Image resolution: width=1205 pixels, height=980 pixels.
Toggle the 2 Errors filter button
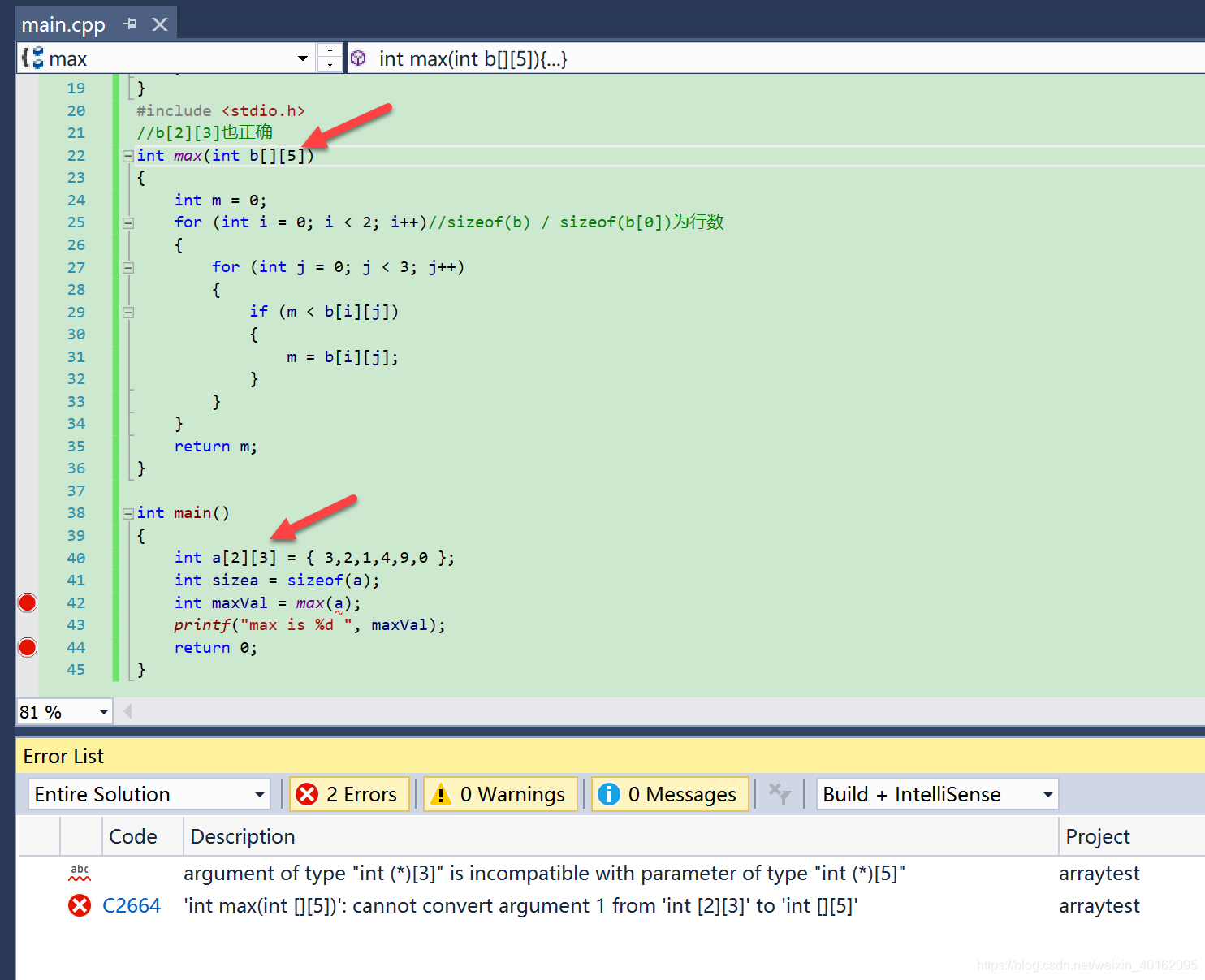(349, 794)
